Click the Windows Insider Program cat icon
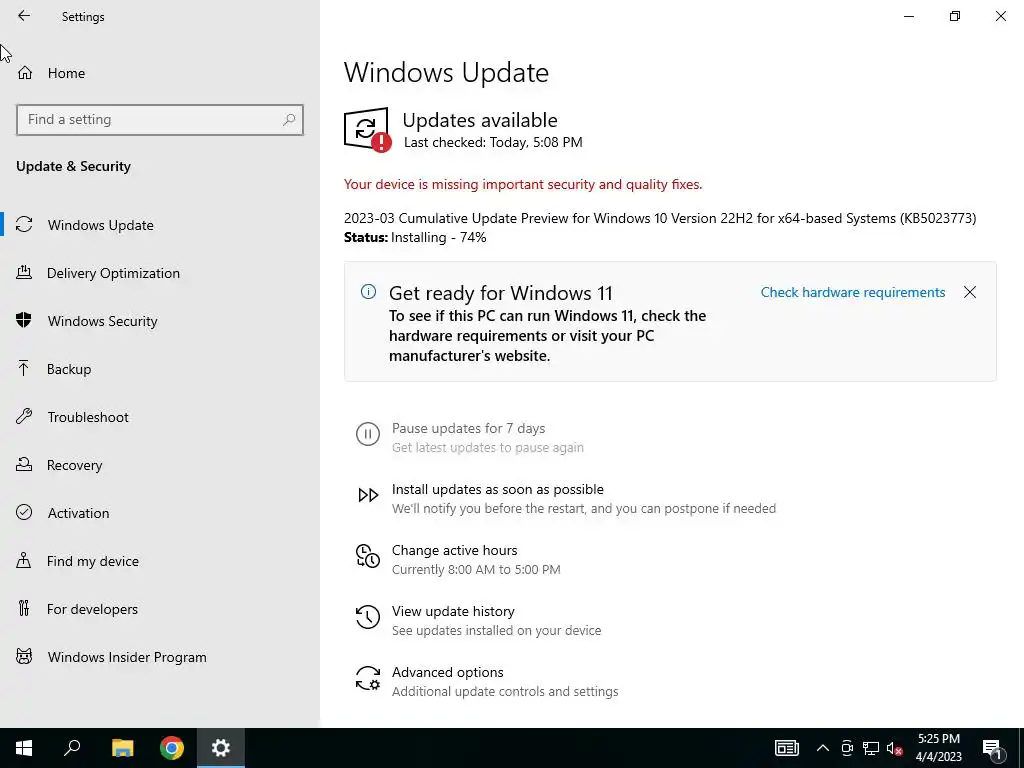 (x=24, y=656)
